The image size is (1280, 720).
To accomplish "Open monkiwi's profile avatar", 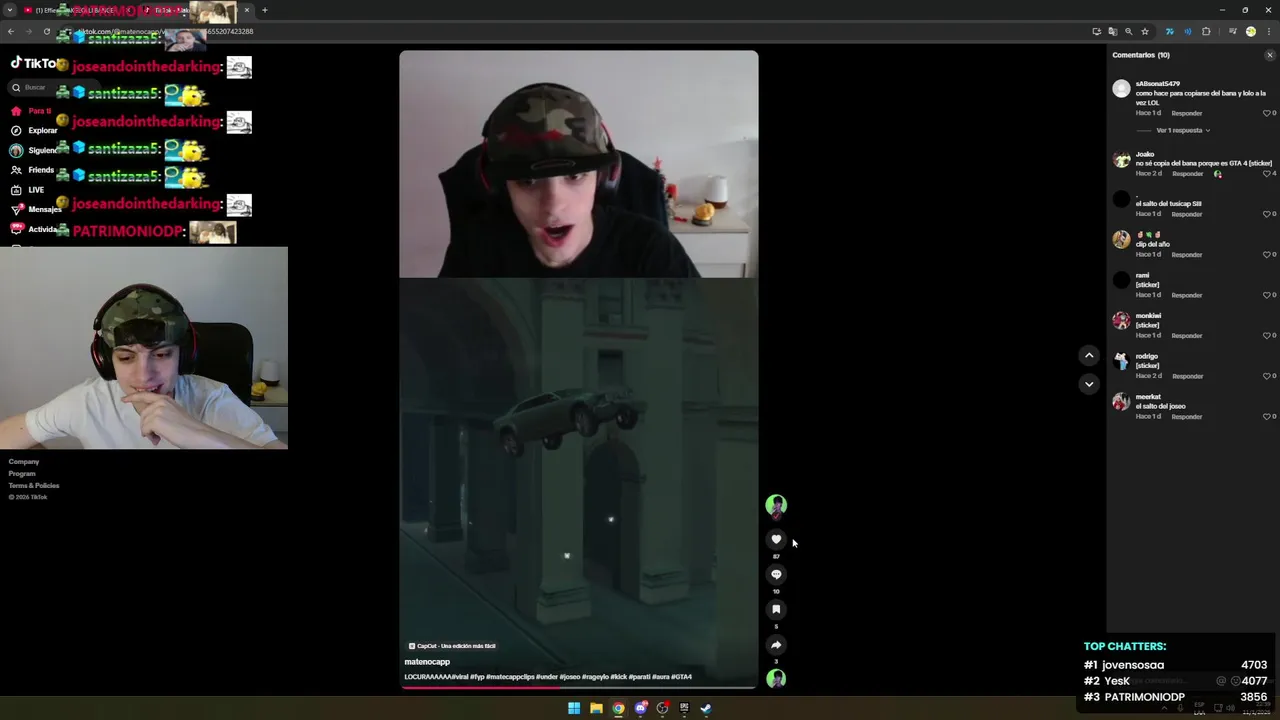I will point(1122,320).
